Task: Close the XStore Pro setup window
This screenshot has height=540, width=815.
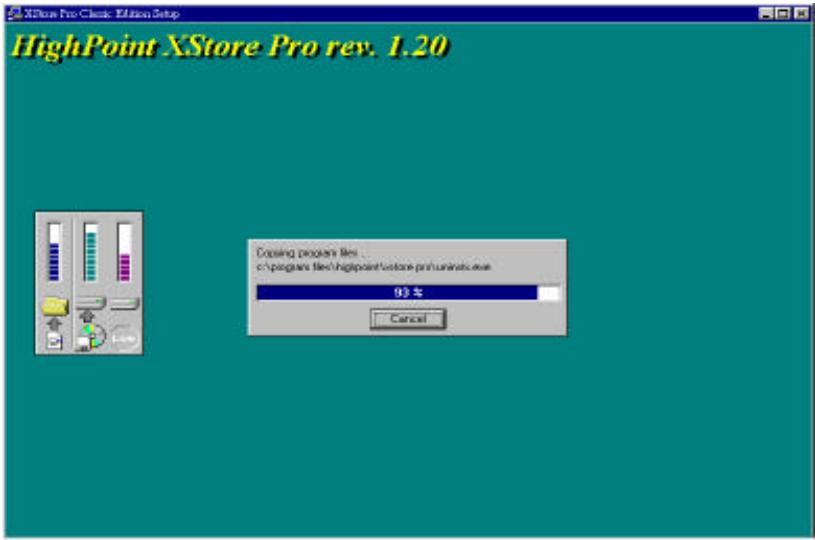Action: (801, 14)
